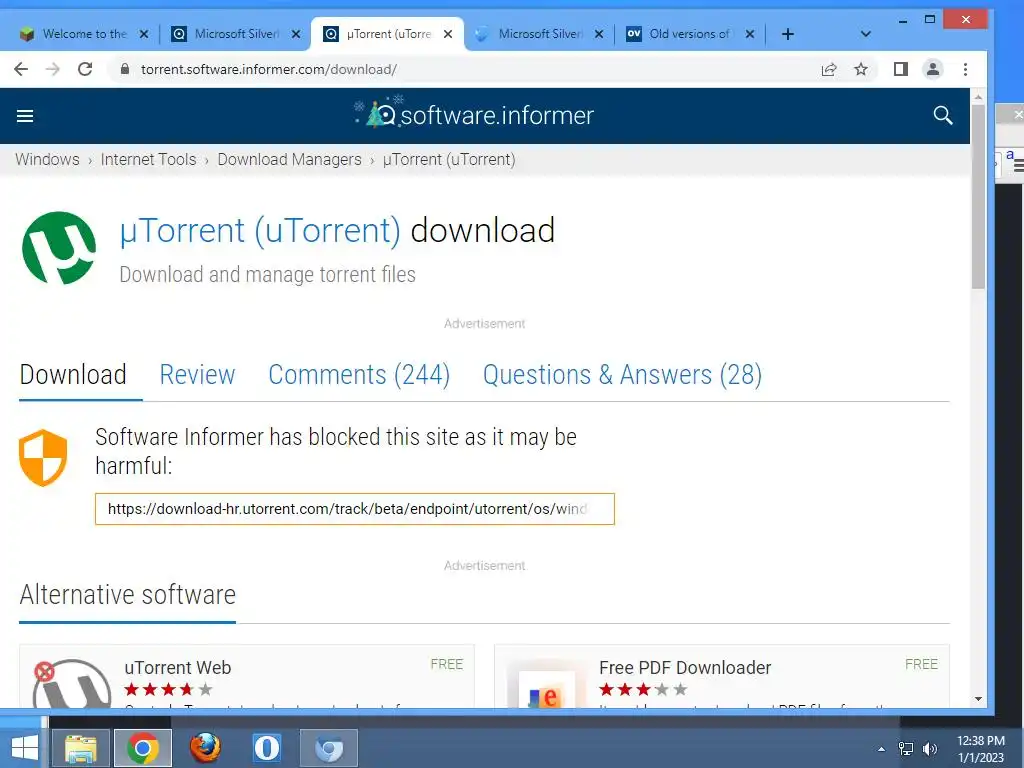Click the volume speaker tray icon

pos(929,749)
